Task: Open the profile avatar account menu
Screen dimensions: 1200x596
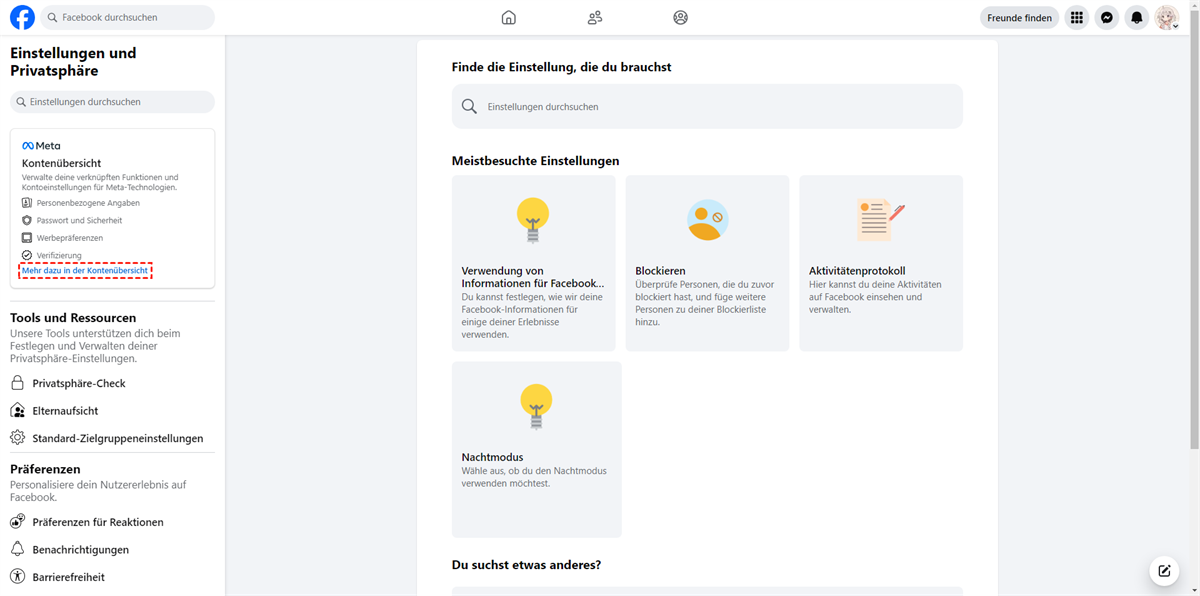Action: tap(1167, 17)
